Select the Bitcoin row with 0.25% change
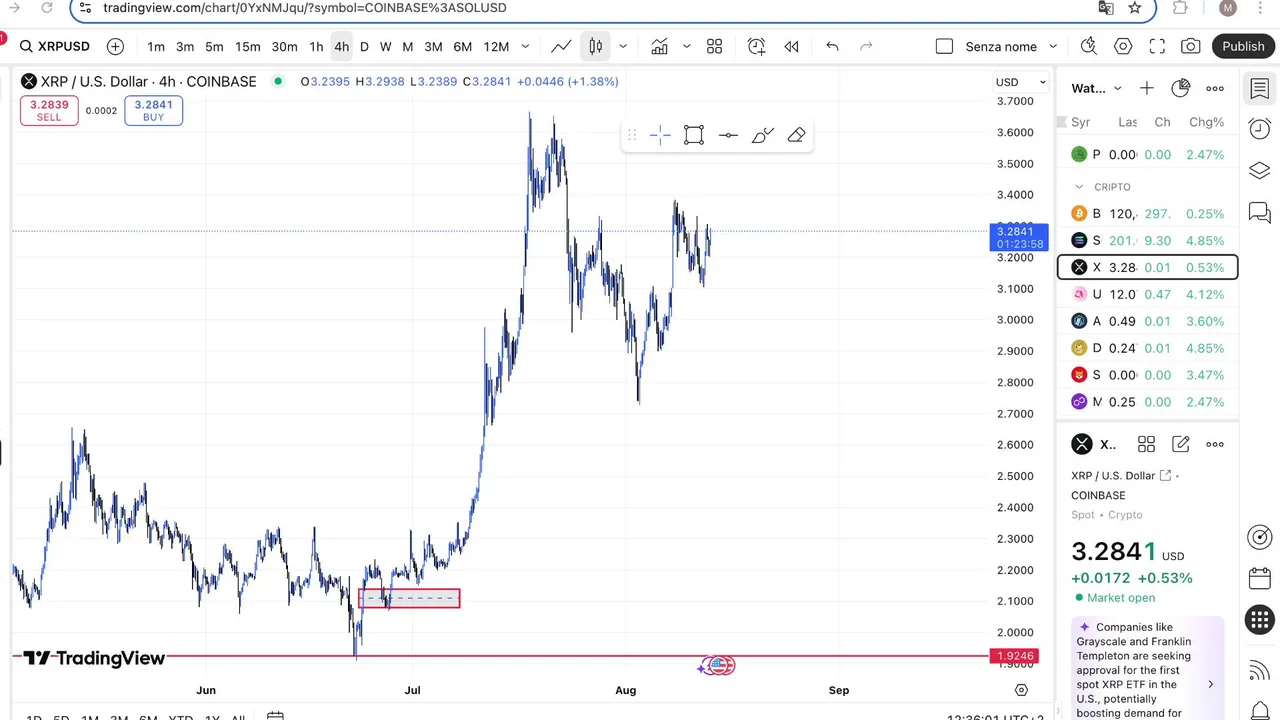Screen dimensions: 1280x720 (x=1148, y=214)
